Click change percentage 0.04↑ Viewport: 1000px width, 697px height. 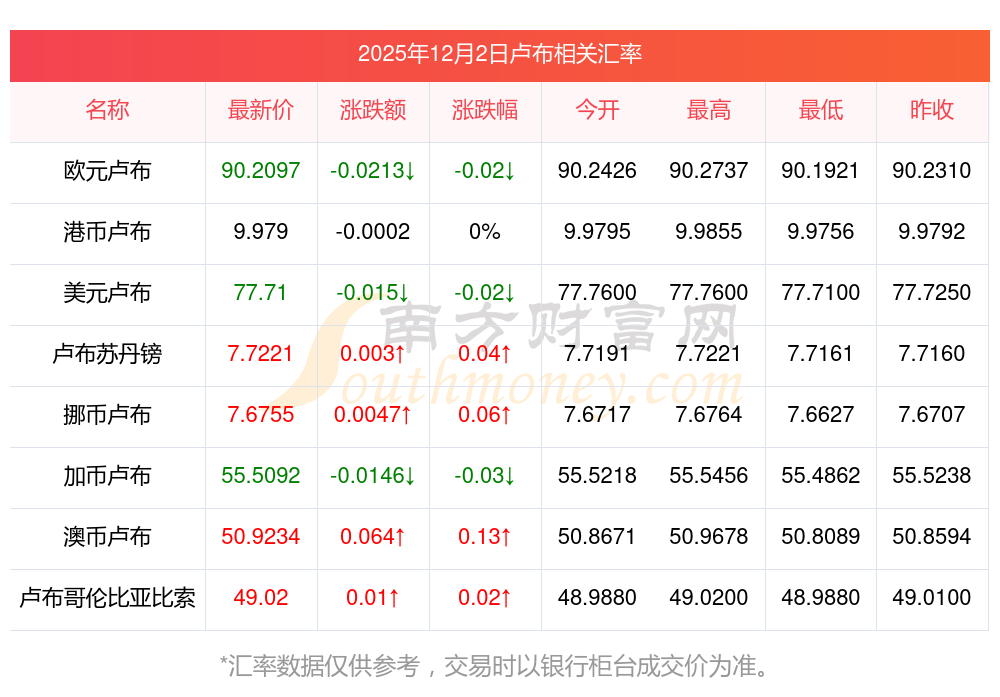point(485,354)
